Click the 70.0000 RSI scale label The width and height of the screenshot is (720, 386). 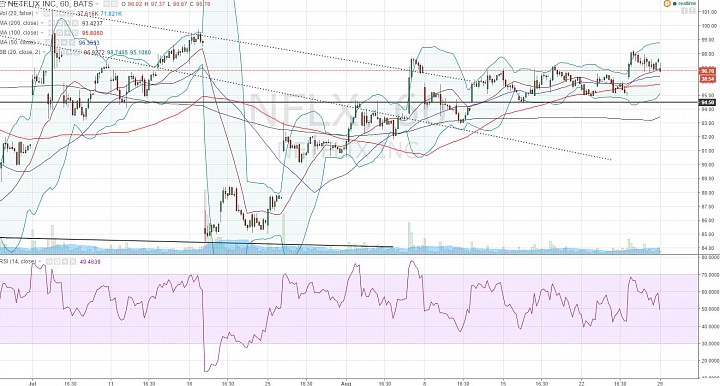pos(709,275)
